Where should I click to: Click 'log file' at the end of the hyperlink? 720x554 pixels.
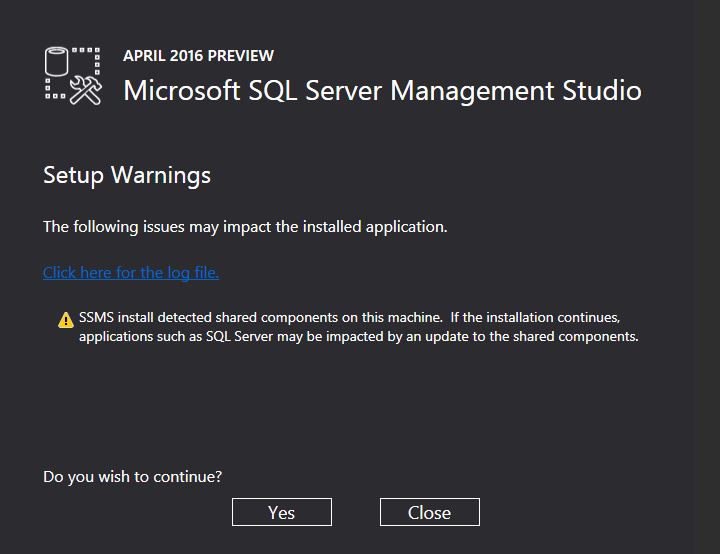(x=192, y=272)
